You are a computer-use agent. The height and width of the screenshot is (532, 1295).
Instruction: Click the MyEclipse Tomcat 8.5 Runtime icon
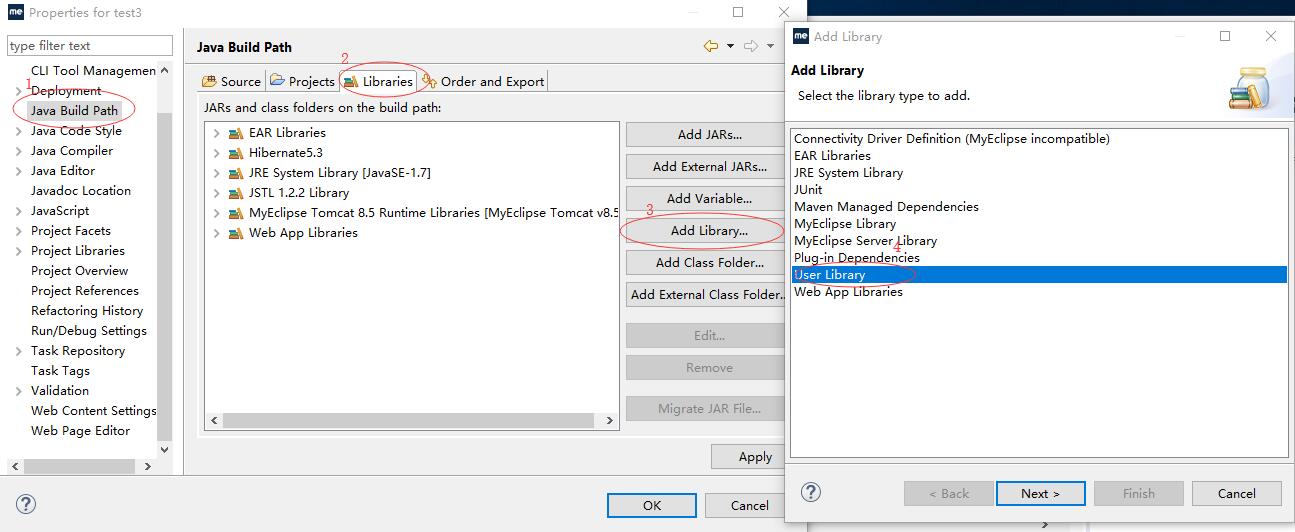click(236, 213)
